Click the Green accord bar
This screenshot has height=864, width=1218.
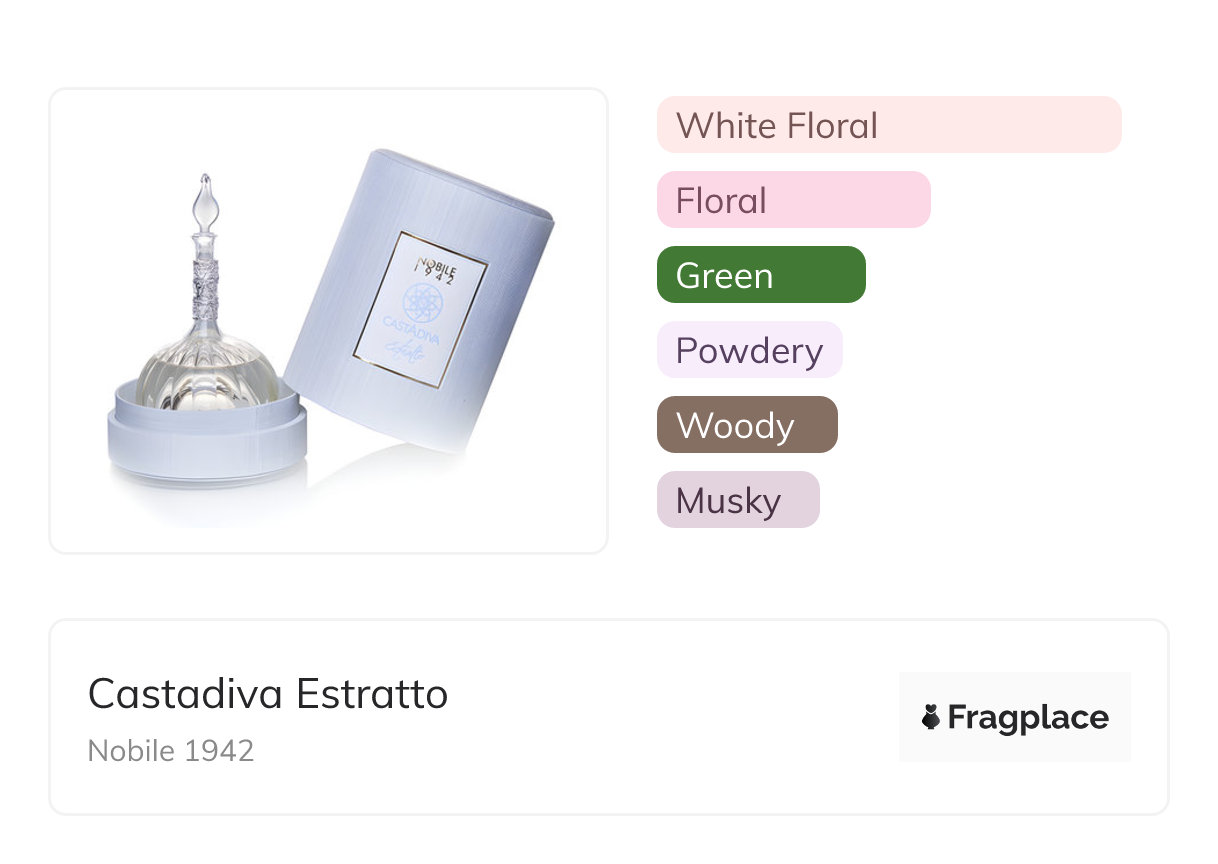(760, 275)
